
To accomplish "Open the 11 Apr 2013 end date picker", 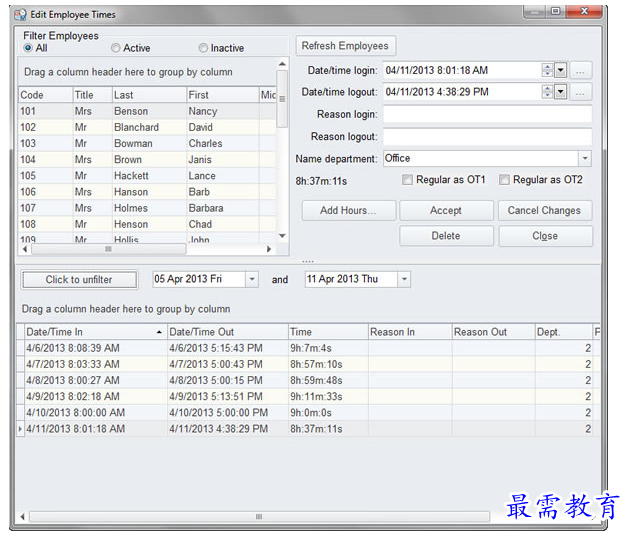I will point(403,280).
